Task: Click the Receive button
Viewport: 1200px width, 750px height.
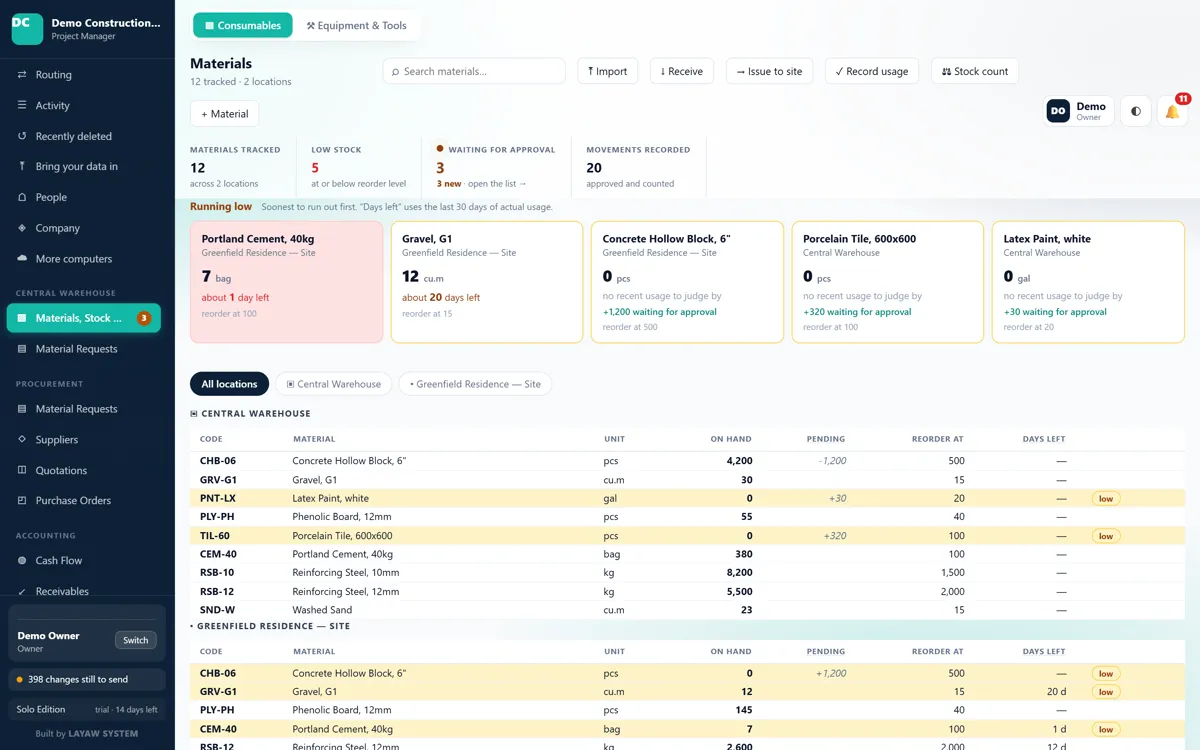Action: [x=682, y=71]
